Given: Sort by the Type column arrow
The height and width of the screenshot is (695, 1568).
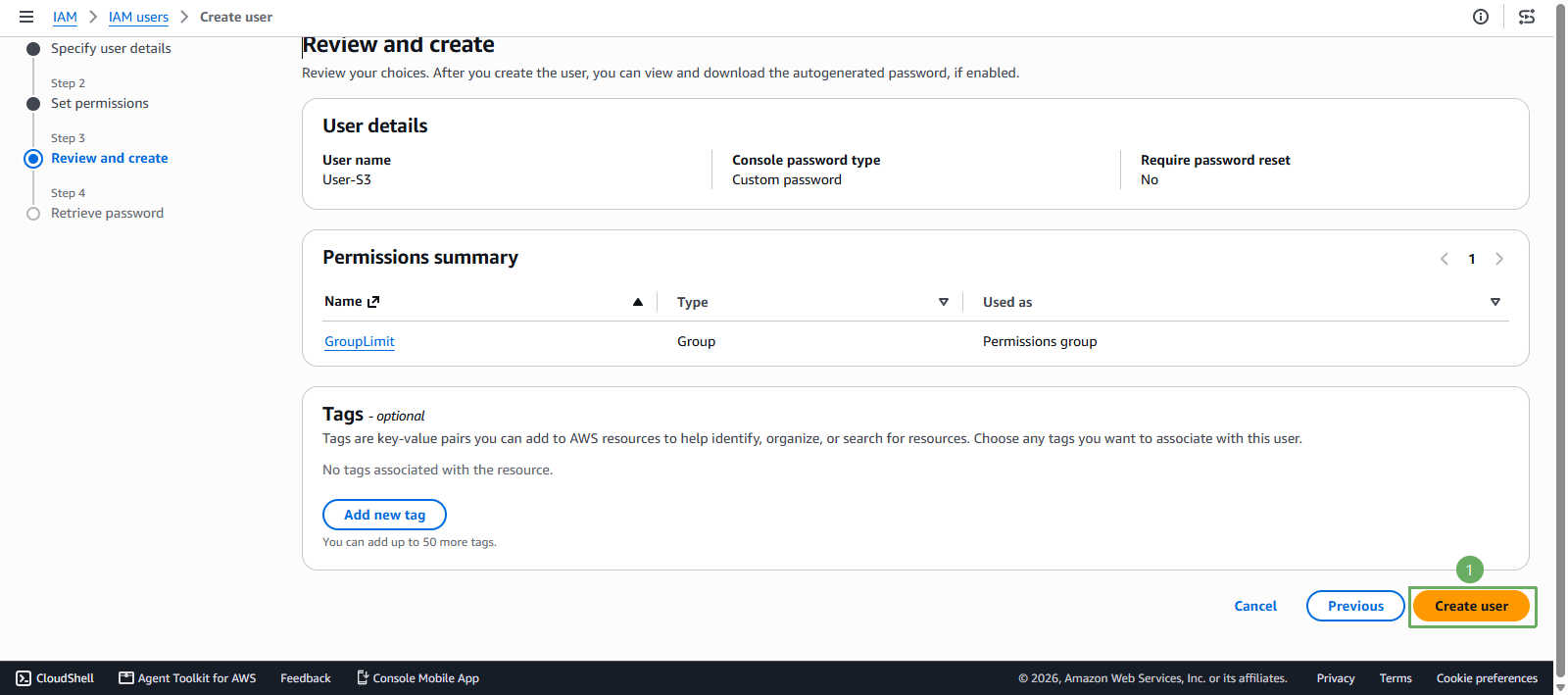Looking at the screenshot, I should pos(944,302).
